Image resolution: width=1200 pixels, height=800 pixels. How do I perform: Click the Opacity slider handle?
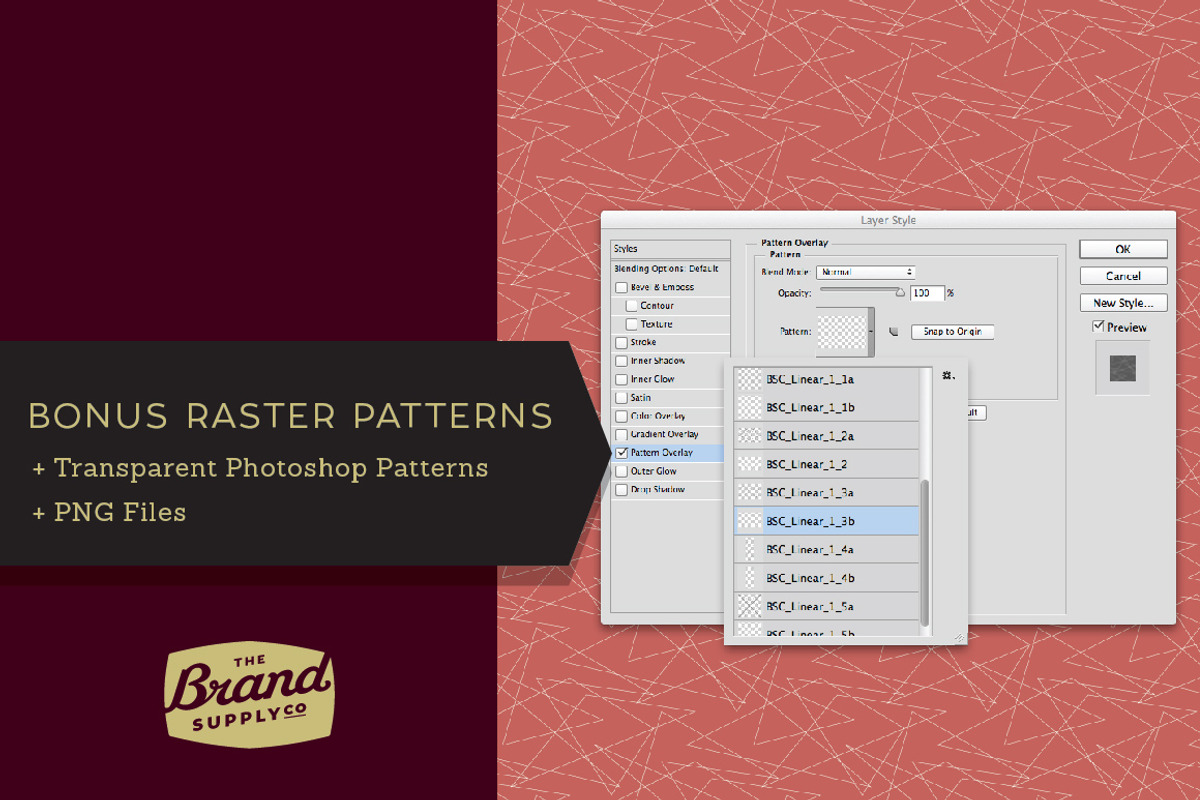point(900,293)
